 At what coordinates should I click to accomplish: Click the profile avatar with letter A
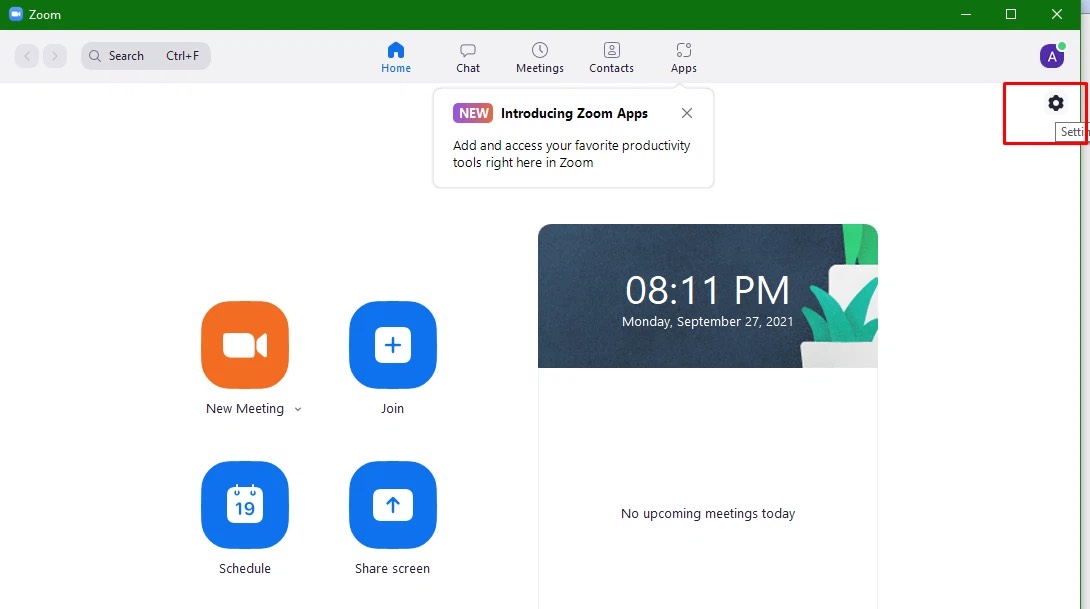pyautogui.click(x=1052, y=56)
